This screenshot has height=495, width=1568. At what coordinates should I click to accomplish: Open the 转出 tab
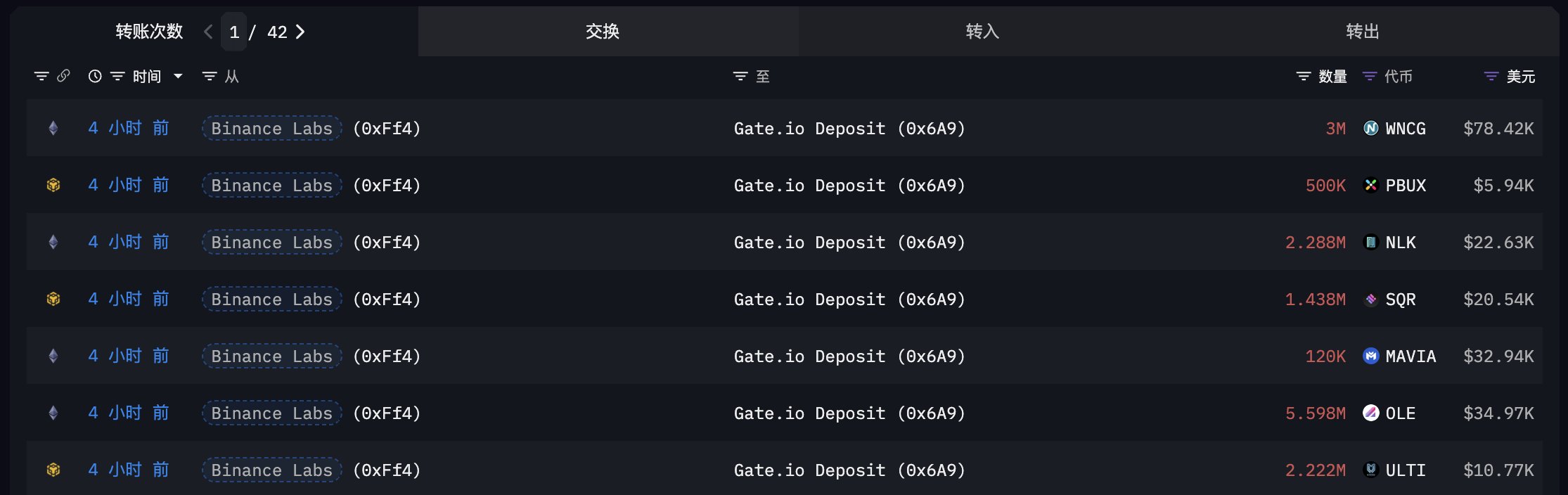pos(1362,32)
